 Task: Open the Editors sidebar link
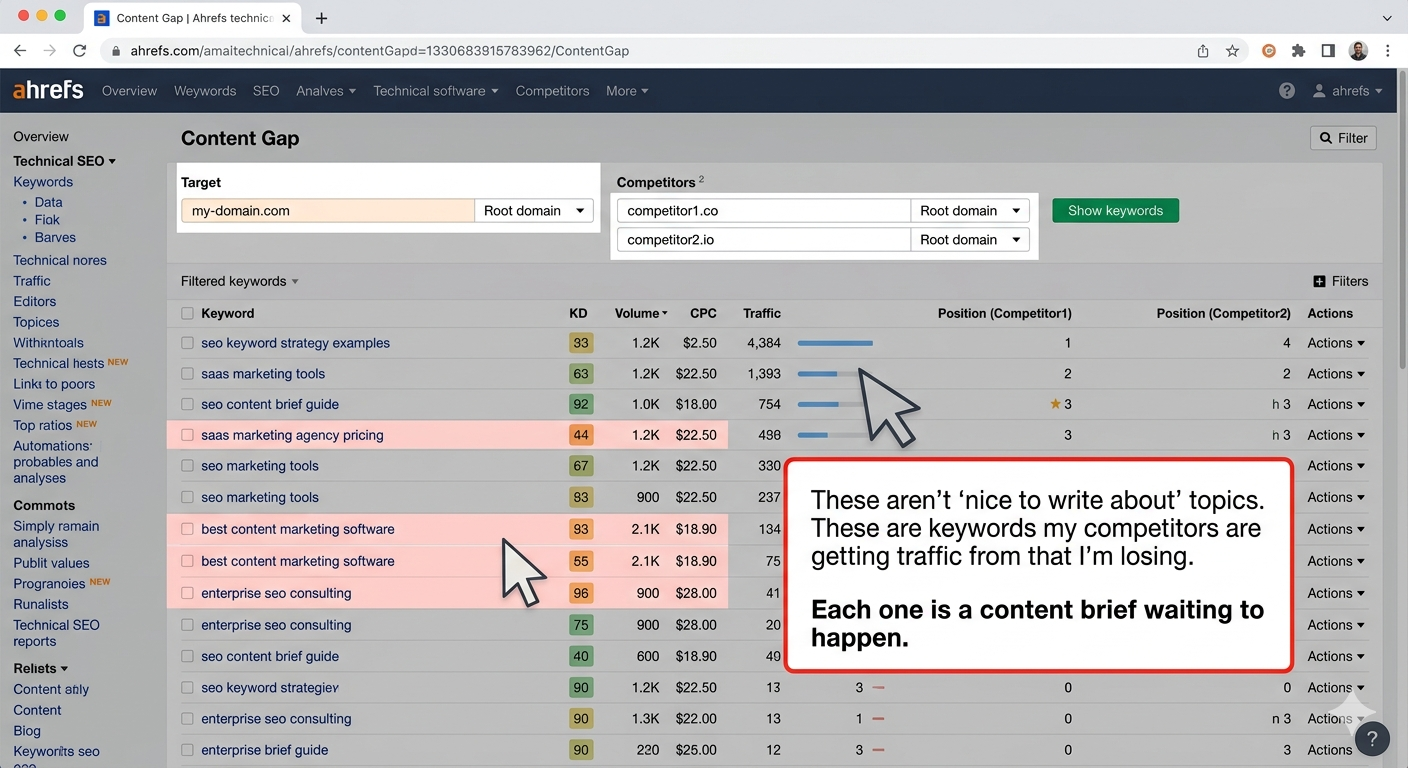(x=35, y=301)
